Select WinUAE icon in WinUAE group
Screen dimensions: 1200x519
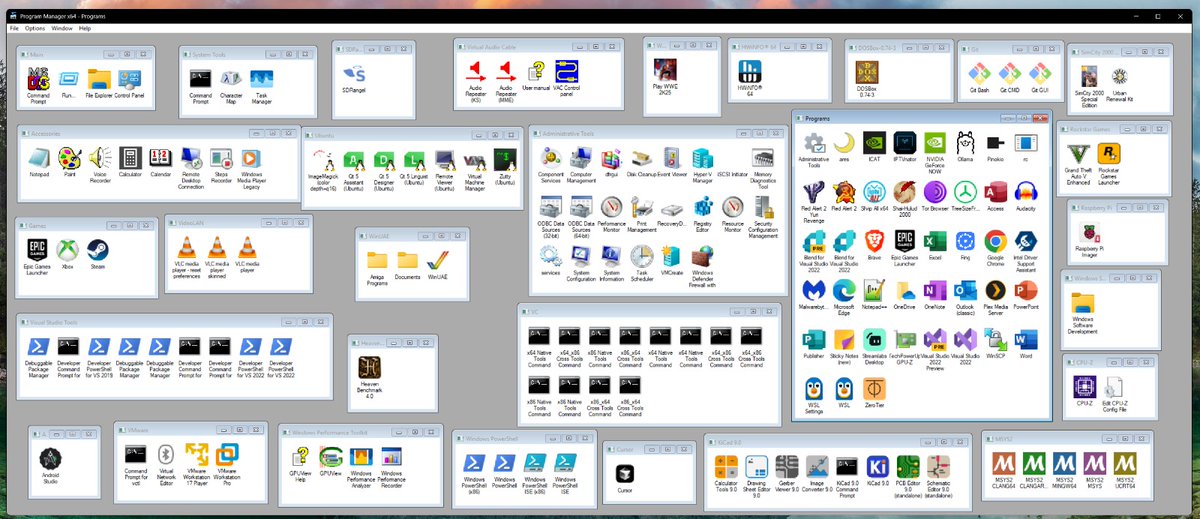[438, 260]
